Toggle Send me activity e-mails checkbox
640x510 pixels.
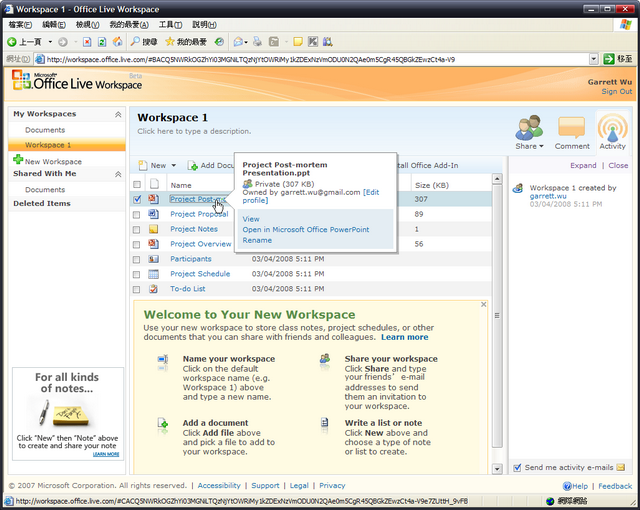[517, 468]
